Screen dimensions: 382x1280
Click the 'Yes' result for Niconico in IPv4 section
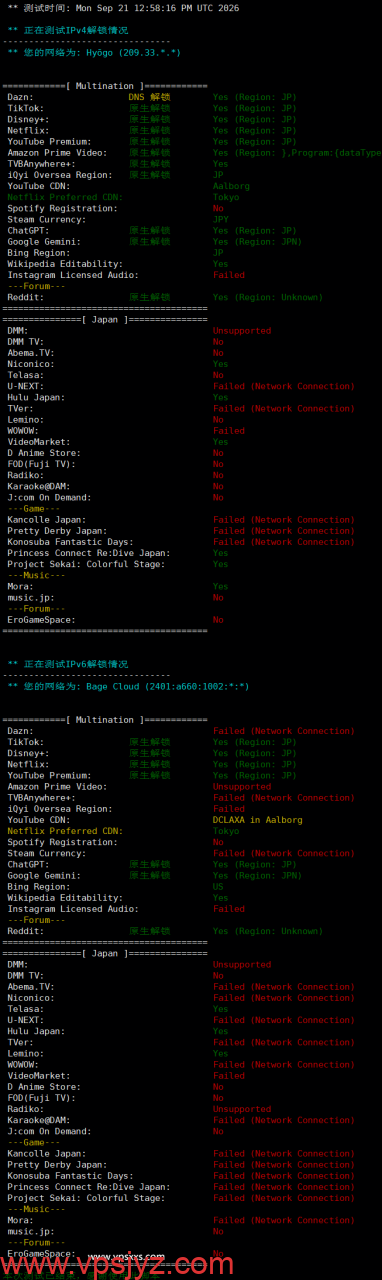221,364
